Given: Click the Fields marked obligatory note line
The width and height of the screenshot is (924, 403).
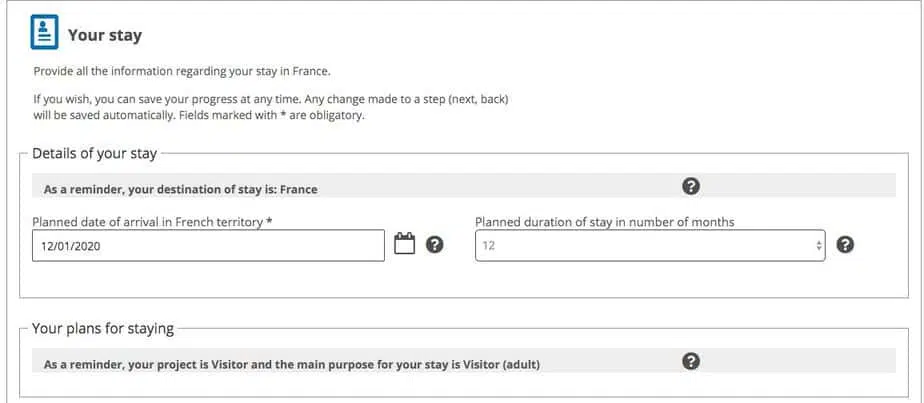Looking at the screenshot, I should pyautogui.click(x=199, y=115).
